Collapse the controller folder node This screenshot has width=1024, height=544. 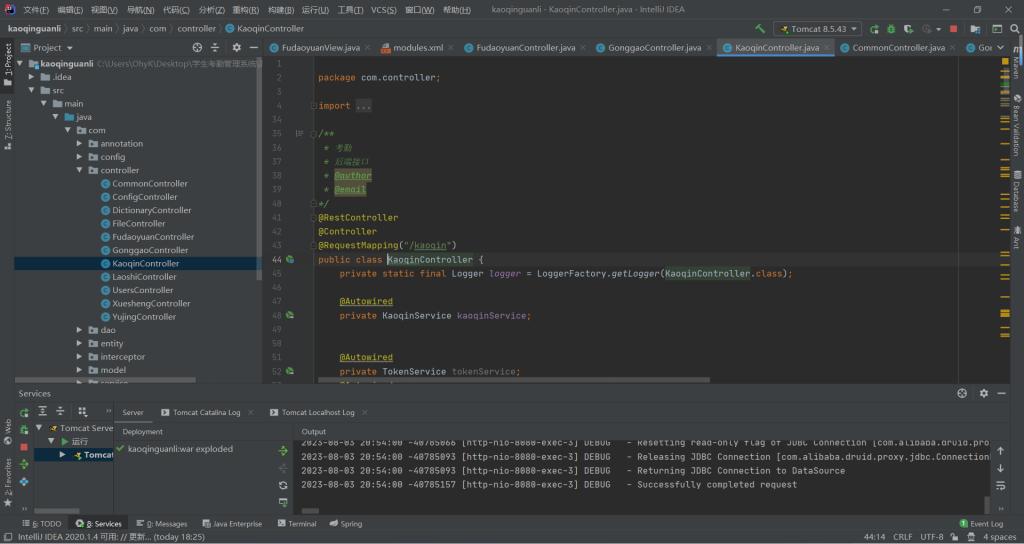point(80,170)
